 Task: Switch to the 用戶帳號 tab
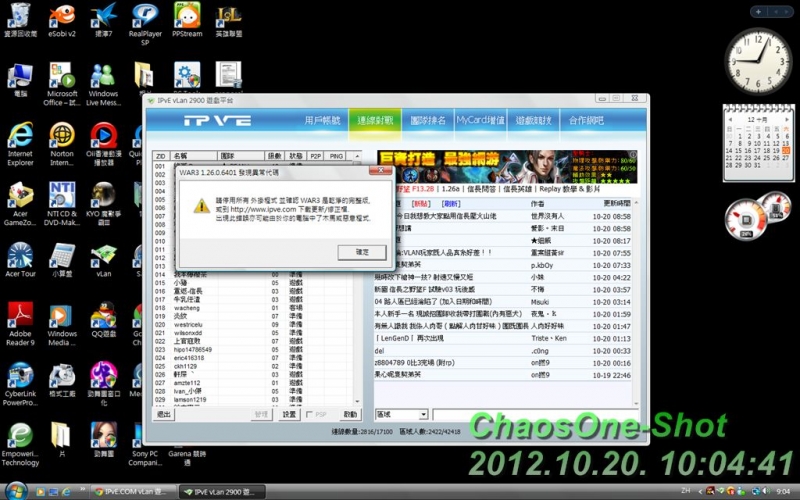click(x=322, y=120)
